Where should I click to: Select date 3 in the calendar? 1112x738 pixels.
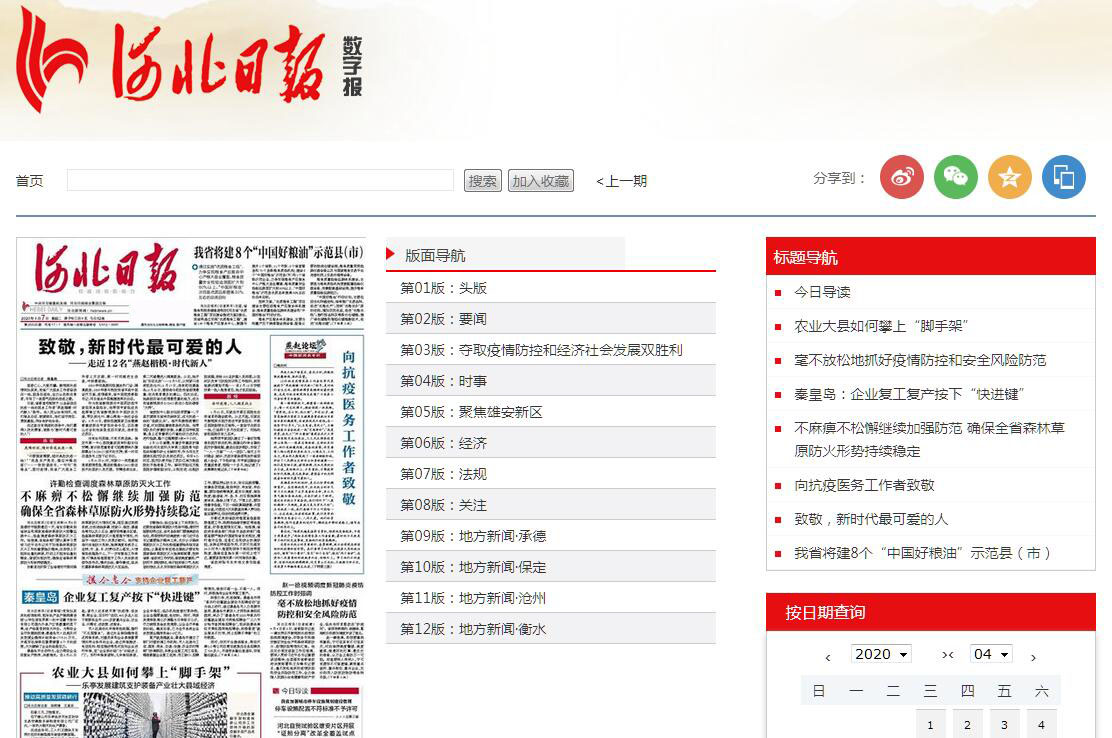pyautogui.click(x=1004, y=725)
